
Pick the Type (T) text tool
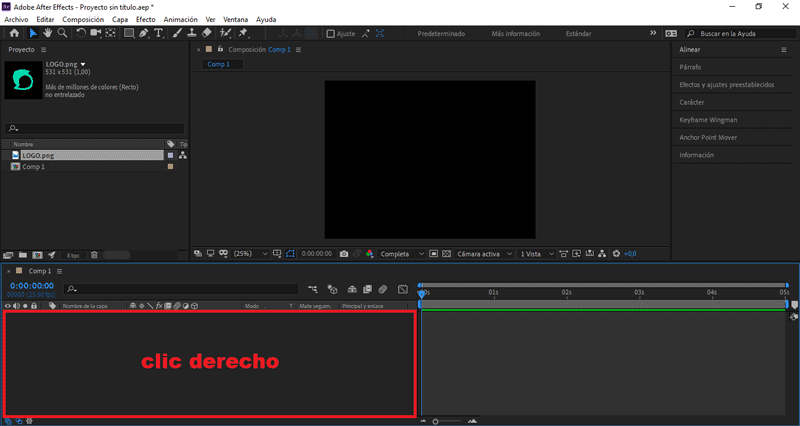pyautogui.click(x=158, y=33)
